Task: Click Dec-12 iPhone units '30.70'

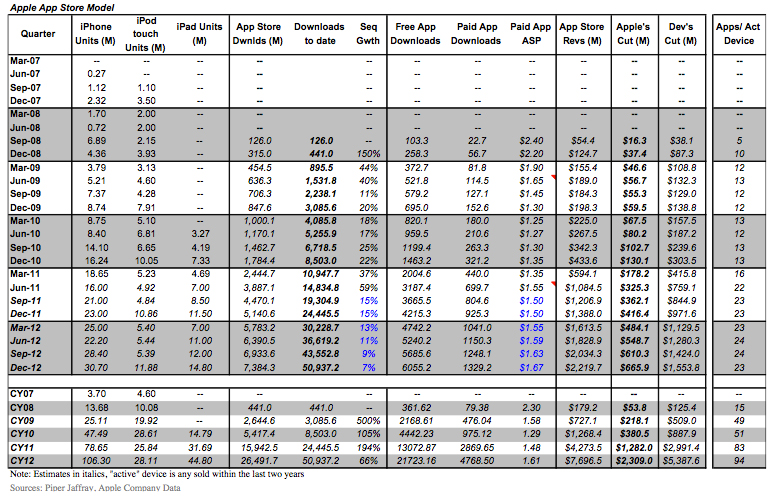Action: click(x=96, y=368)
